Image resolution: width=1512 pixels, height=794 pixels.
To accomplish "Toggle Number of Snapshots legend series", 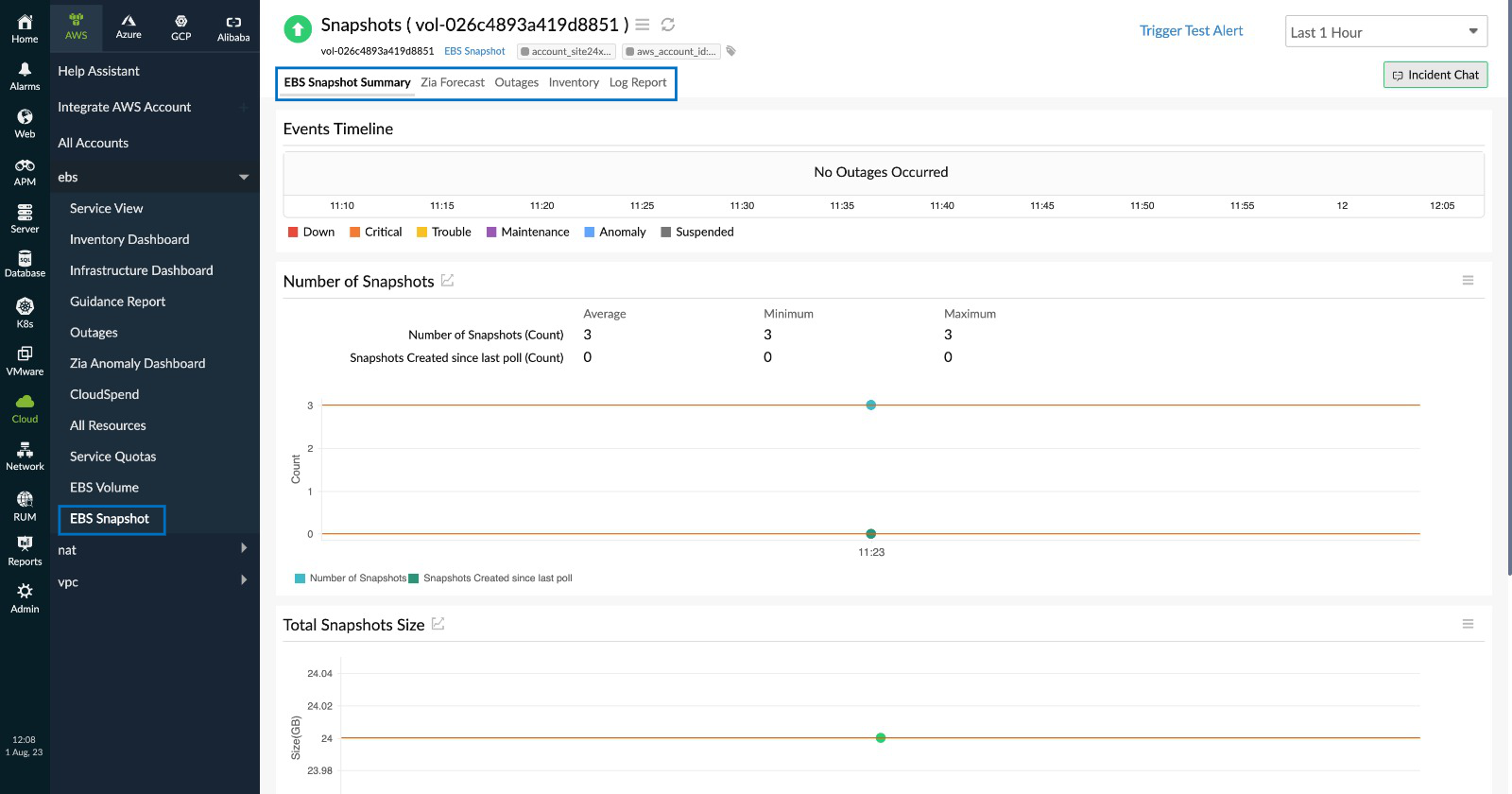I will point(351,578).
